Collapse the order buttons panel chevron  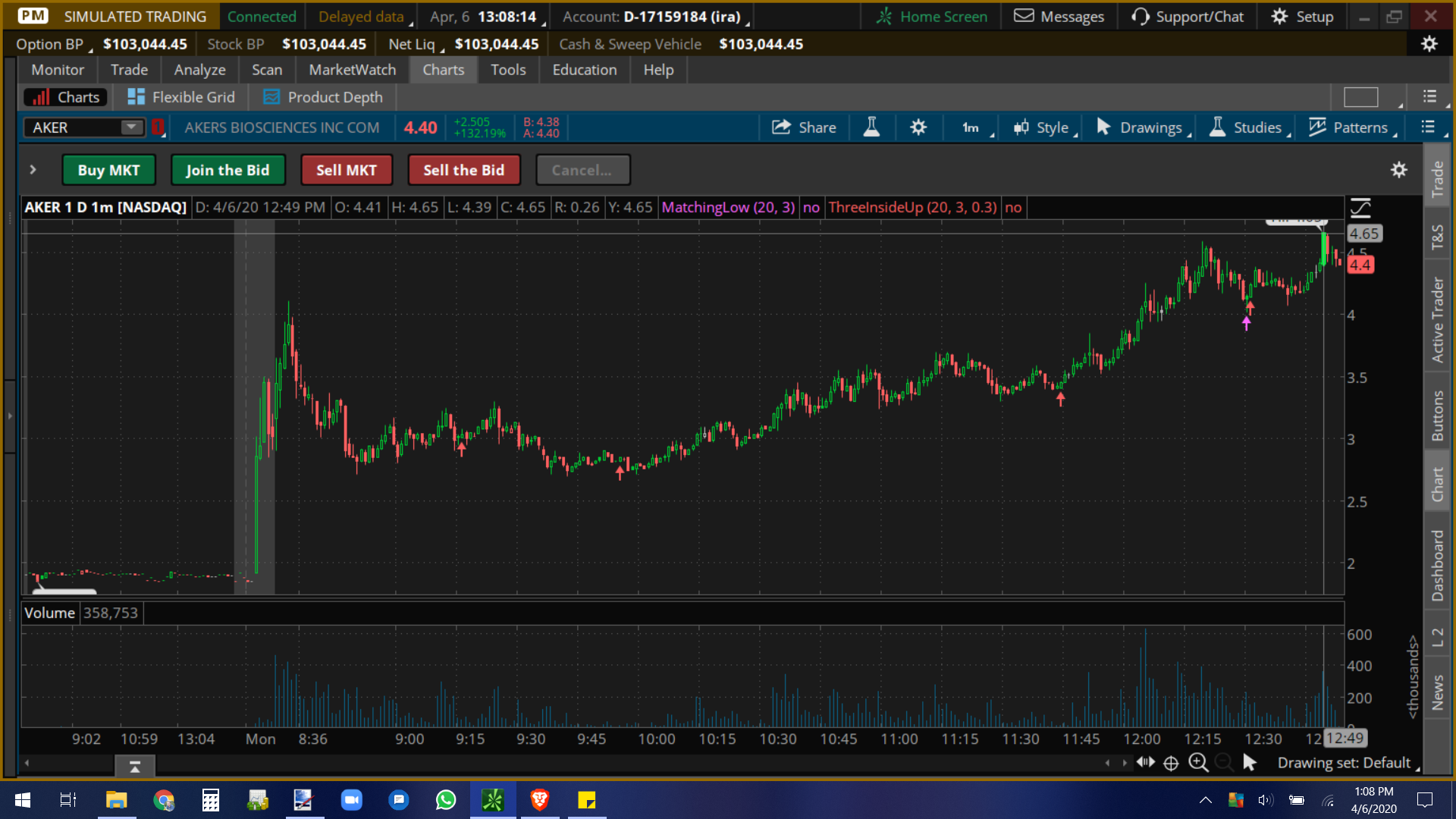pyautogui.click(x=33, y=169)
